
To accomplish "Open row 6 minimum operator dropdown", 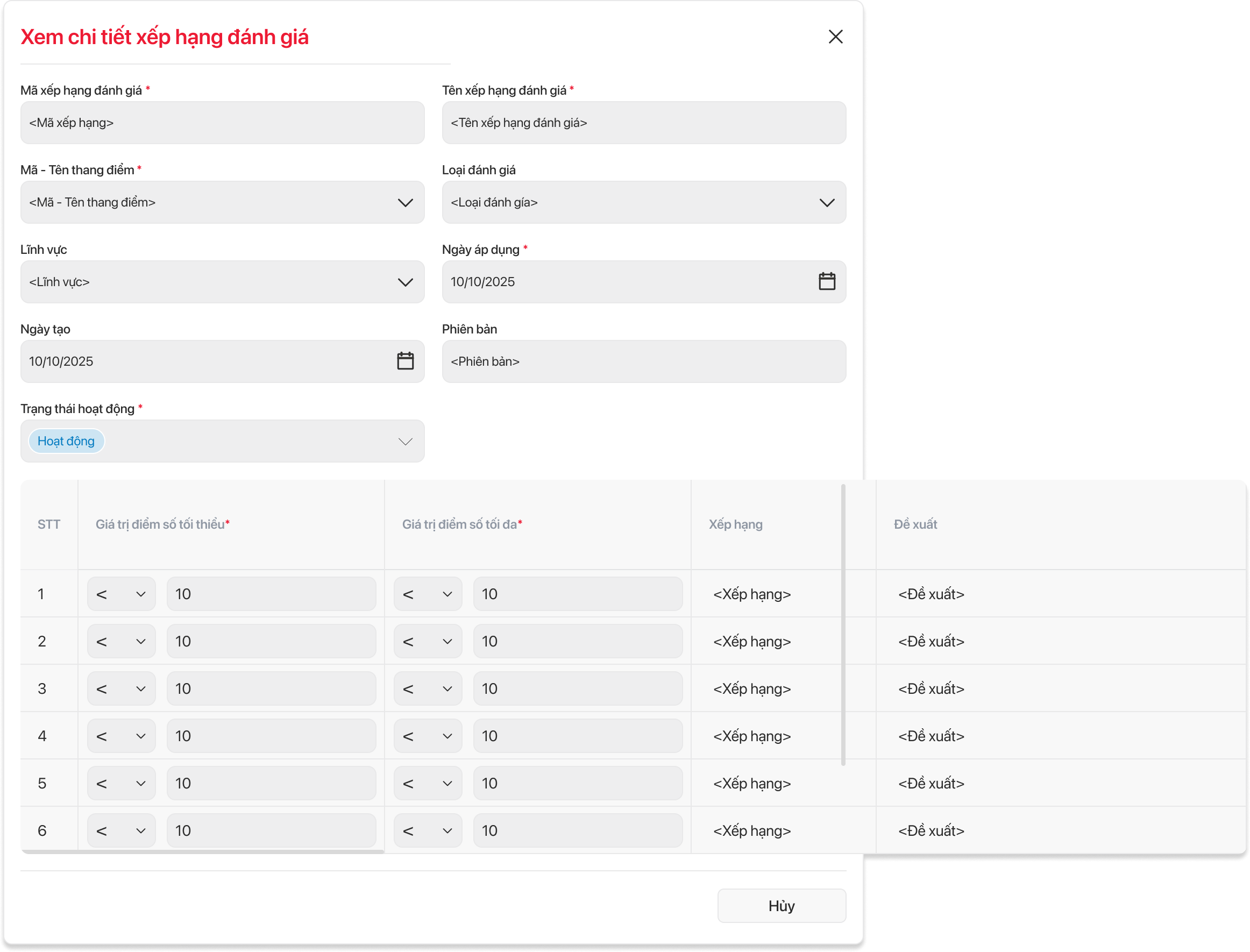I will tap(121, 831).
